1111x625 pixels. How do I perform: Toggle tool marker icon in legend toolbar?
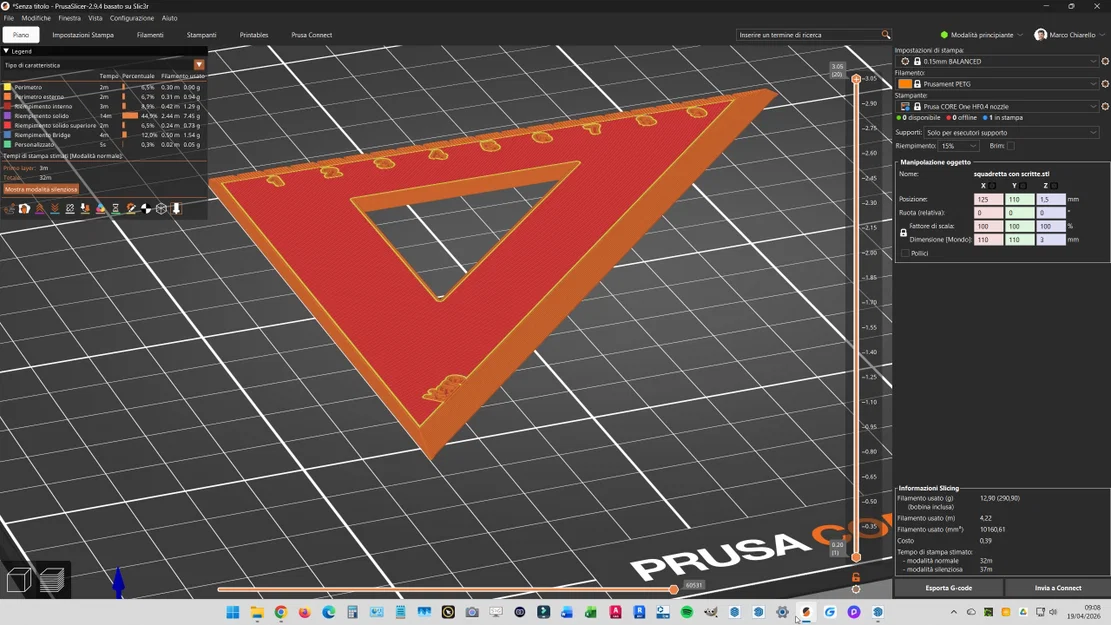pyautogui.click(x=176, y=208)
